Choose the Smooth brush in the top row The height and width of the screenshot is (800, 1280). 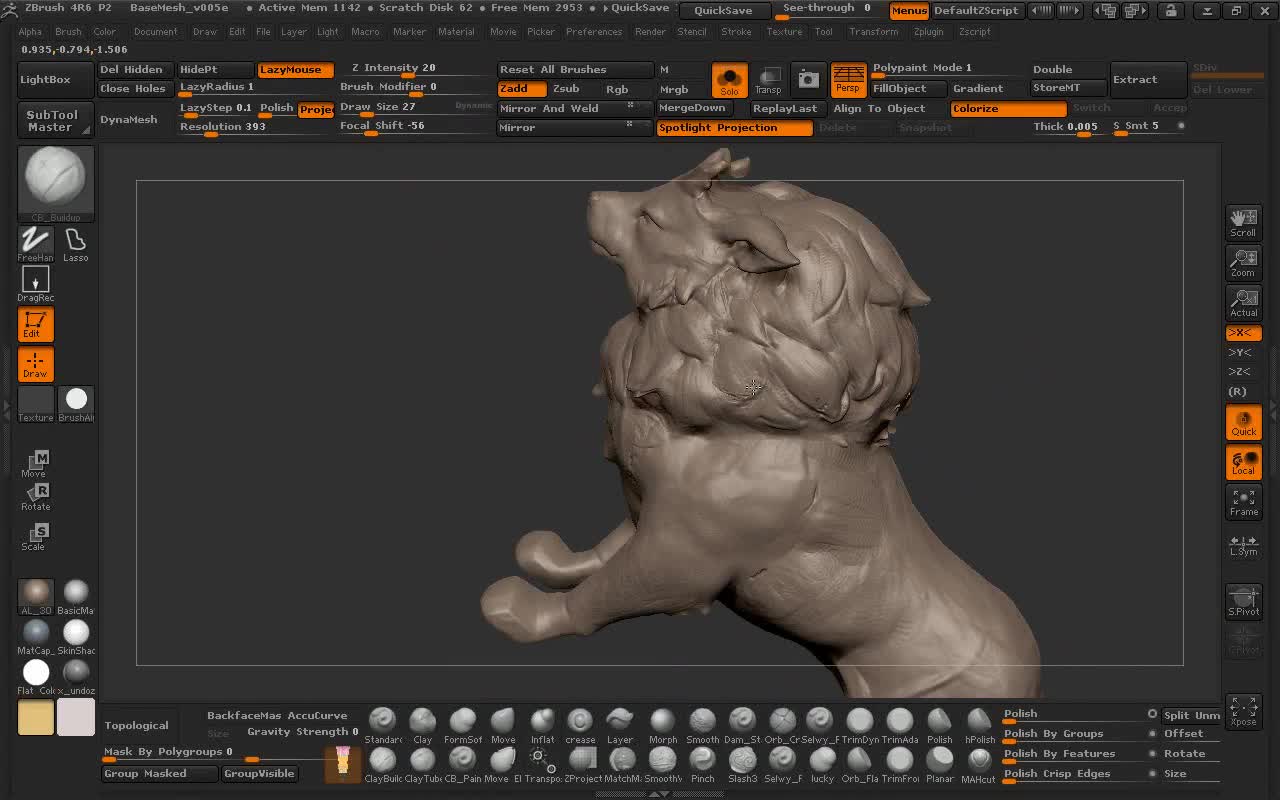coord(702,726)
